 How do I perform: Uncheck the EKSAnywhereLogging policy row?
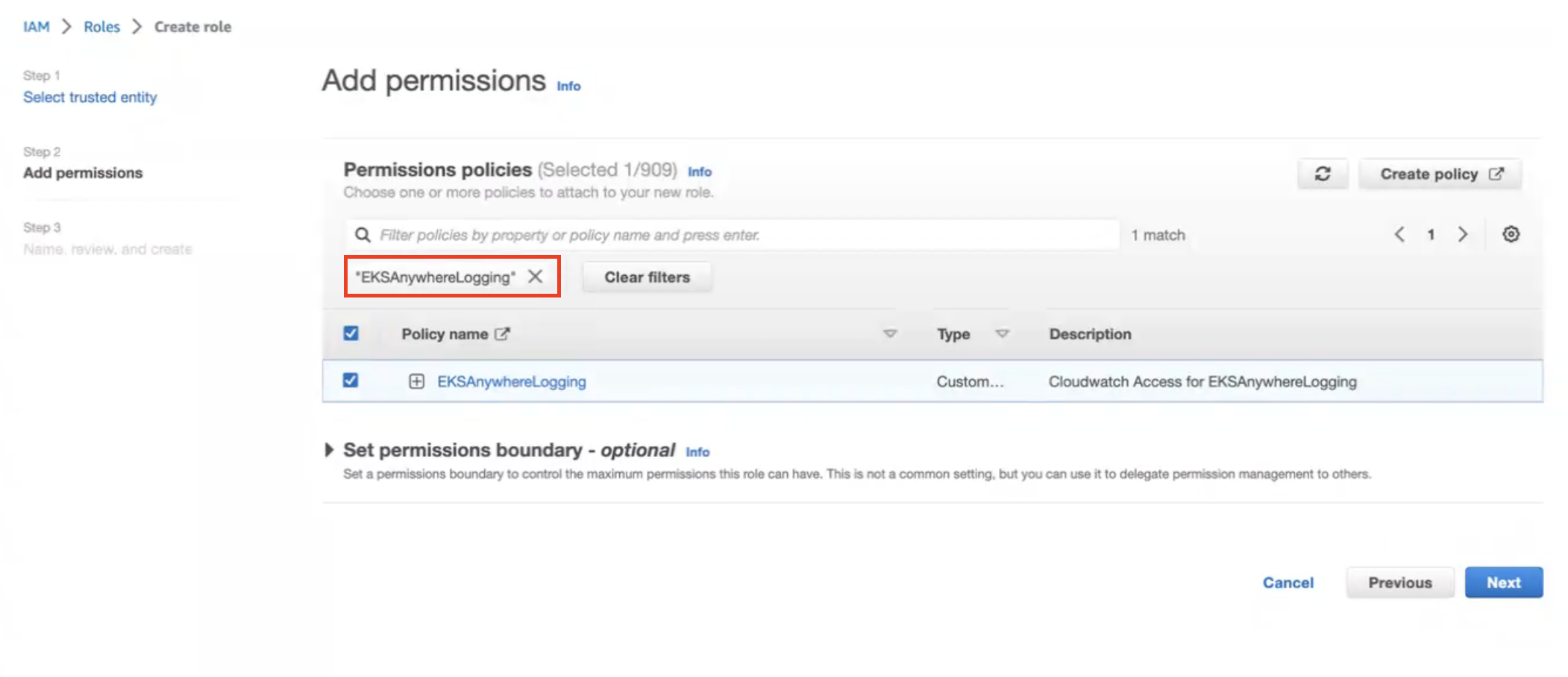click(351, 380)
